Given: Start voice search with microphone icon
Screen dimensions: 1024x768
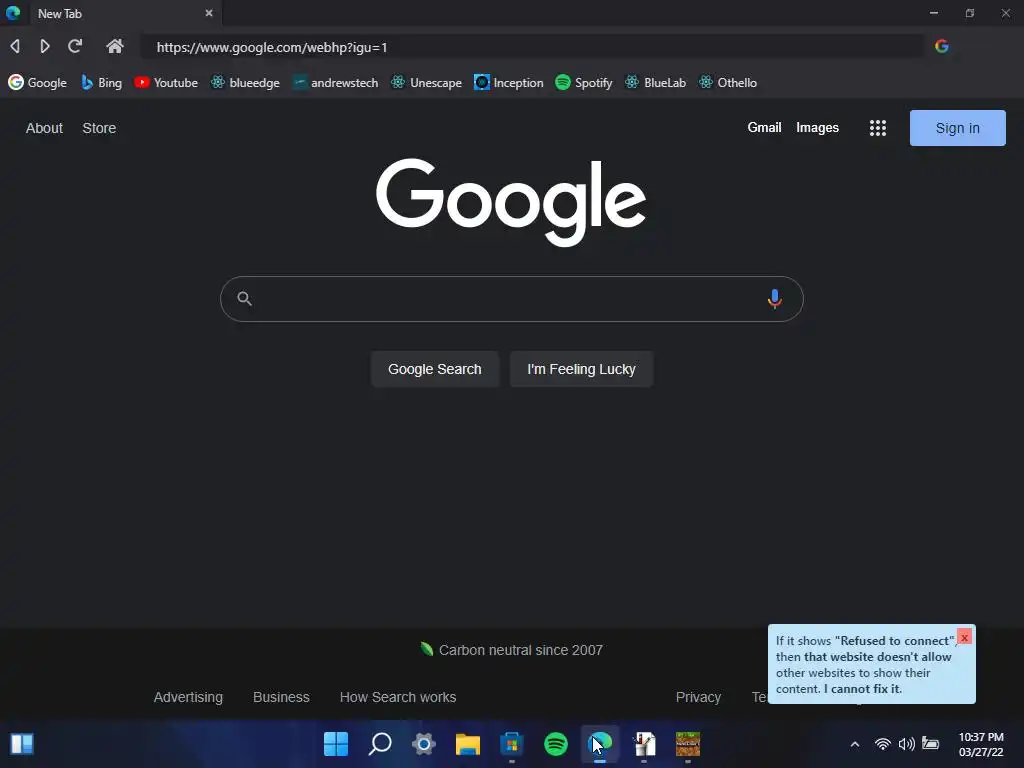Looking at the screenshot, I should coord(775,299).
